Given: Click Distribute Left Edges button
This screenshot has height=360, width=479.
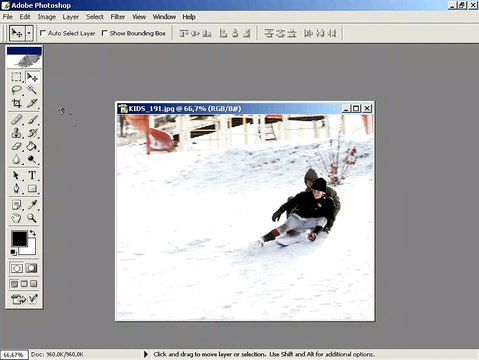Looking at the screenshot, I should click(308, 33).
